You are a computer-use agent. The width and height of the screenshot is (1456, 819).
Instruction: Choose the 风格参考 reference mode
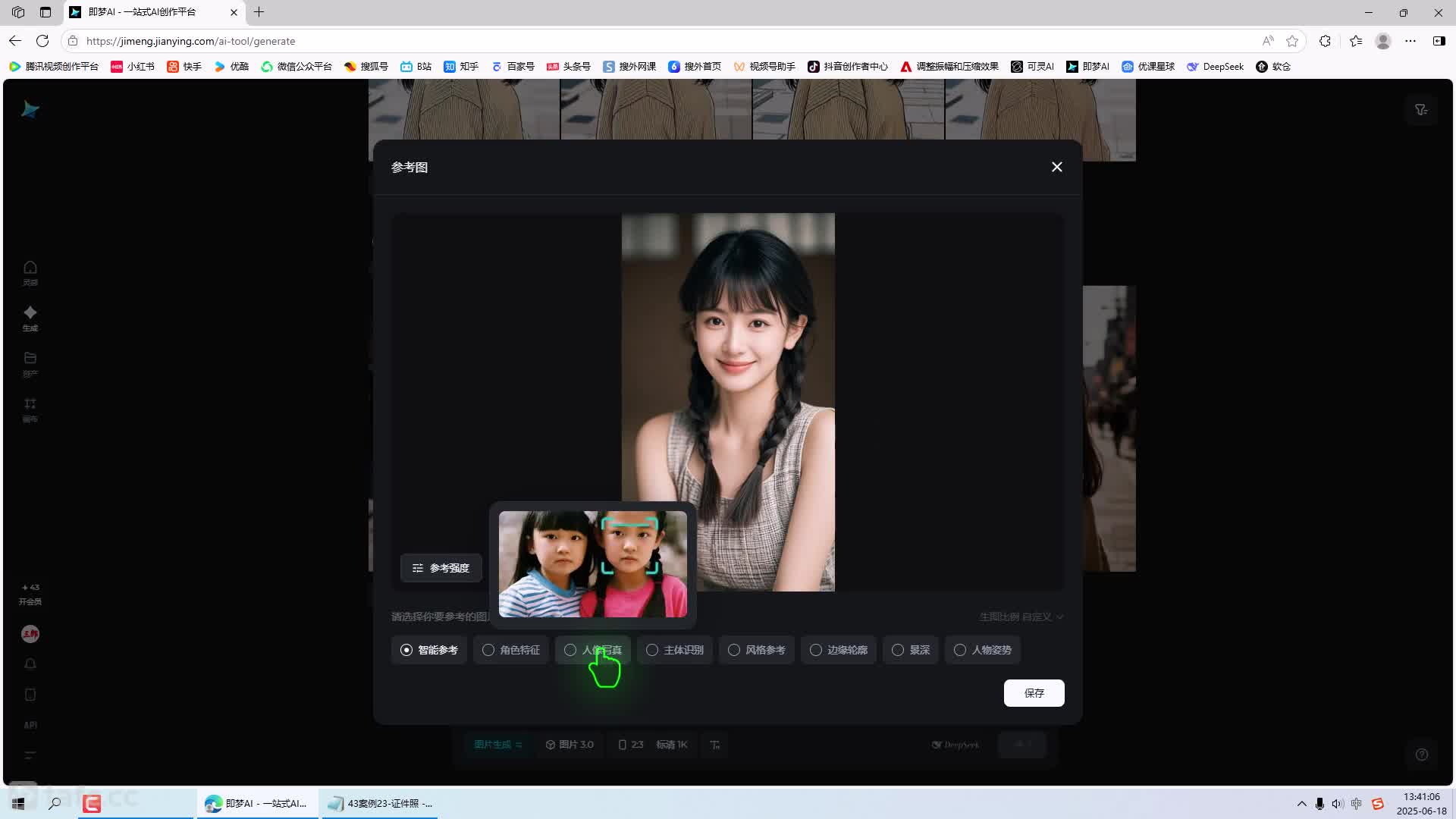click(x=756, y=650)
